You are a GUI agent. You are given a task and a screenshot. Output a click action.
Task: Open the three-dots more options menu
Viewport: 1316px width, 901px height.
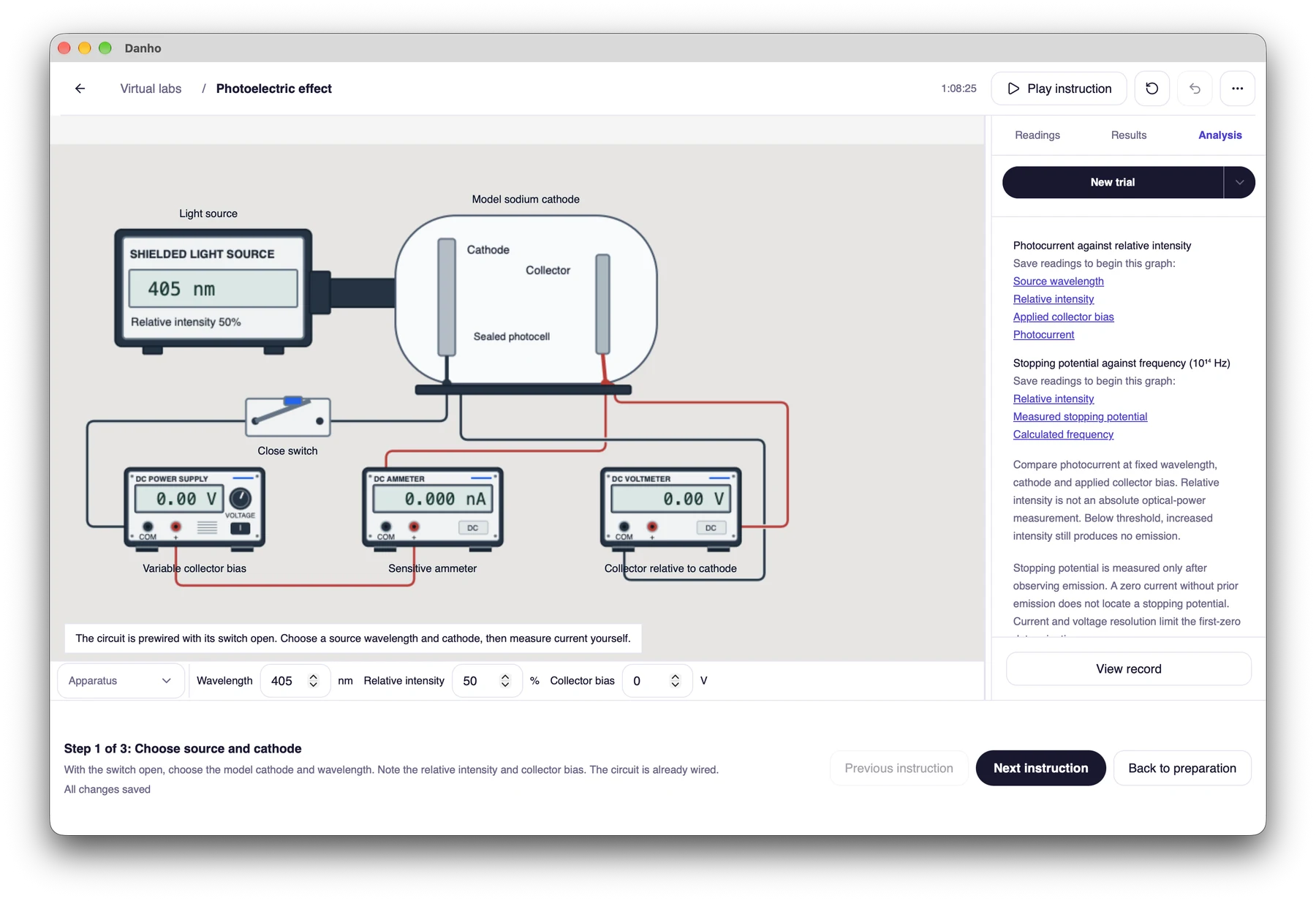point(1237,88)
